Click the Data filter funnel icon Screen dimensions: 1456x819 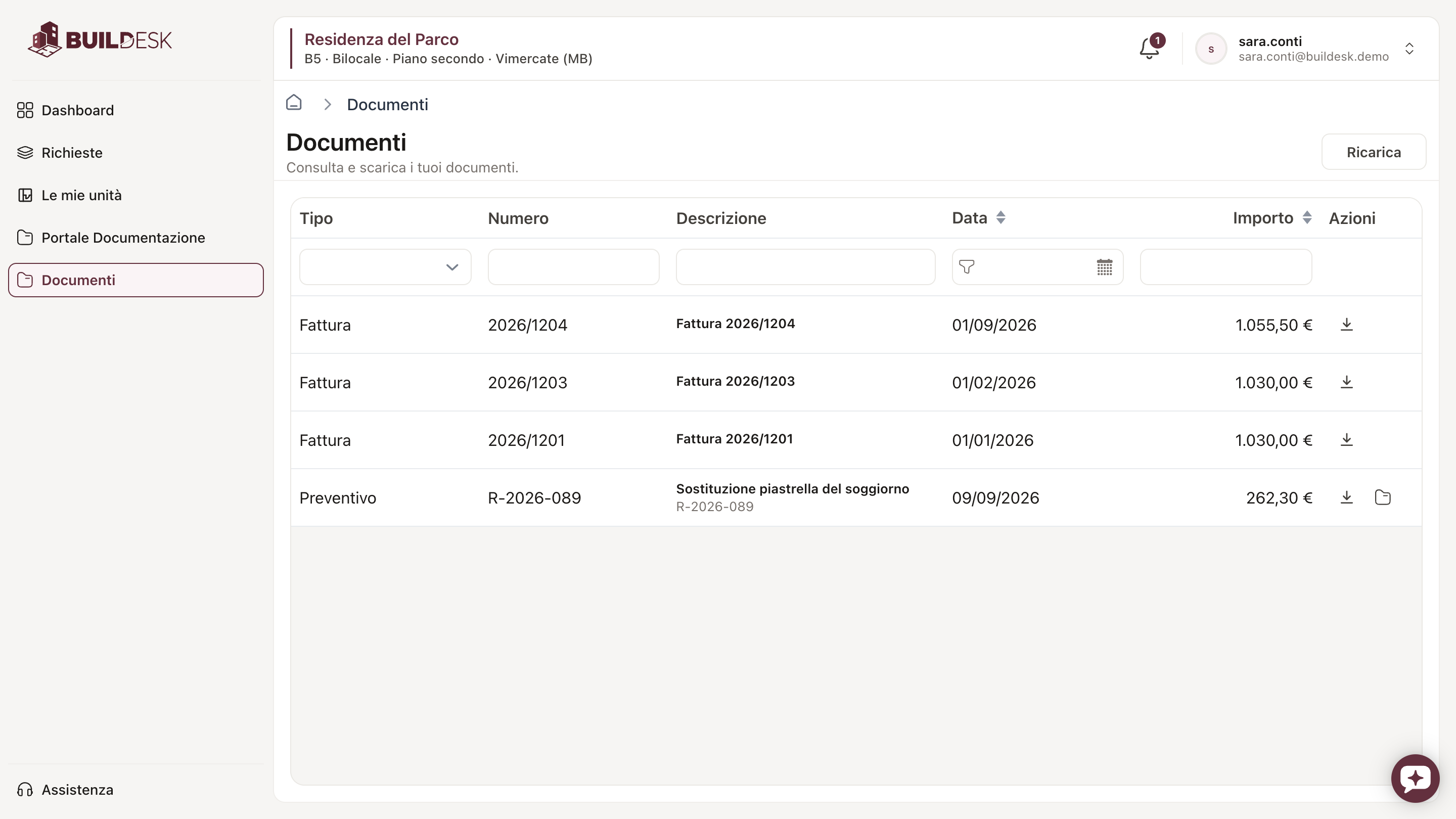point(967,267)
